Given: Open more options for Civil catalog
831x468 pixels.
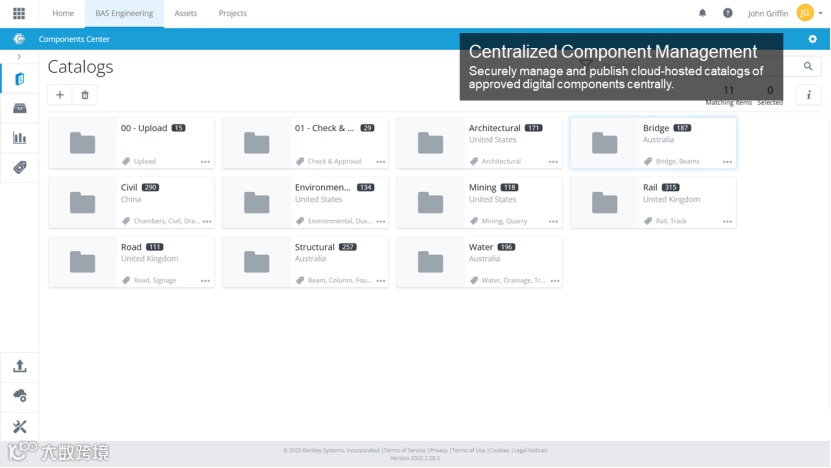Looking at the screenshot, I should tap(207, 222).
